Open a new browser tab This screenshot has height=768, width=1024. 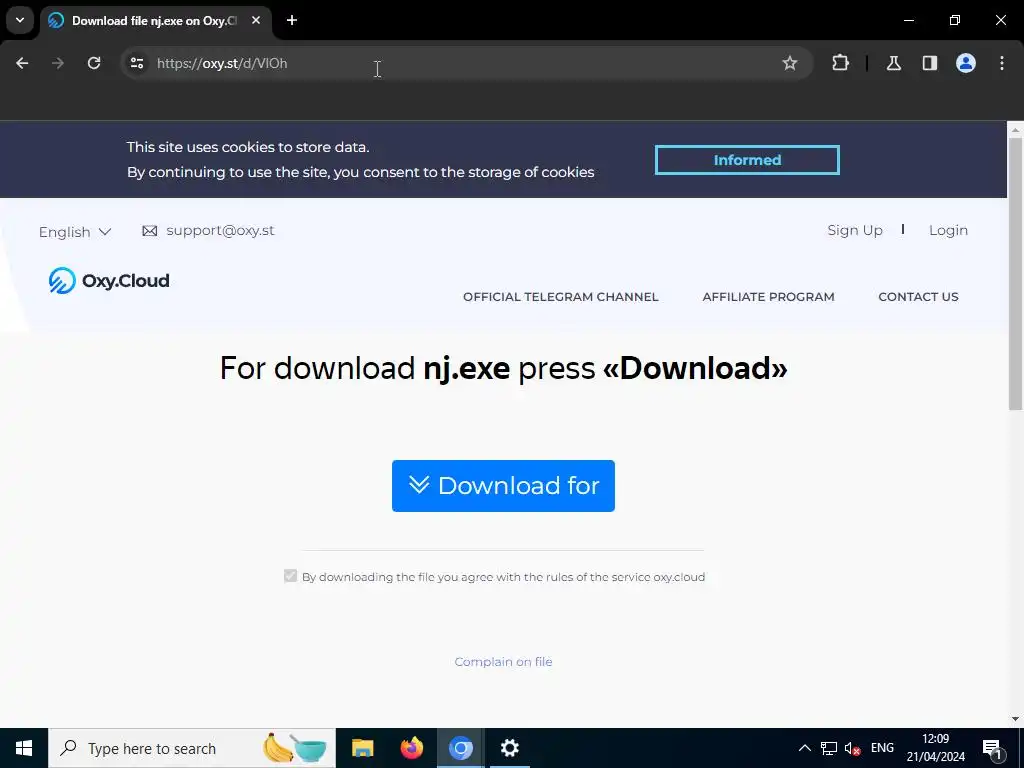coord(292,20)
